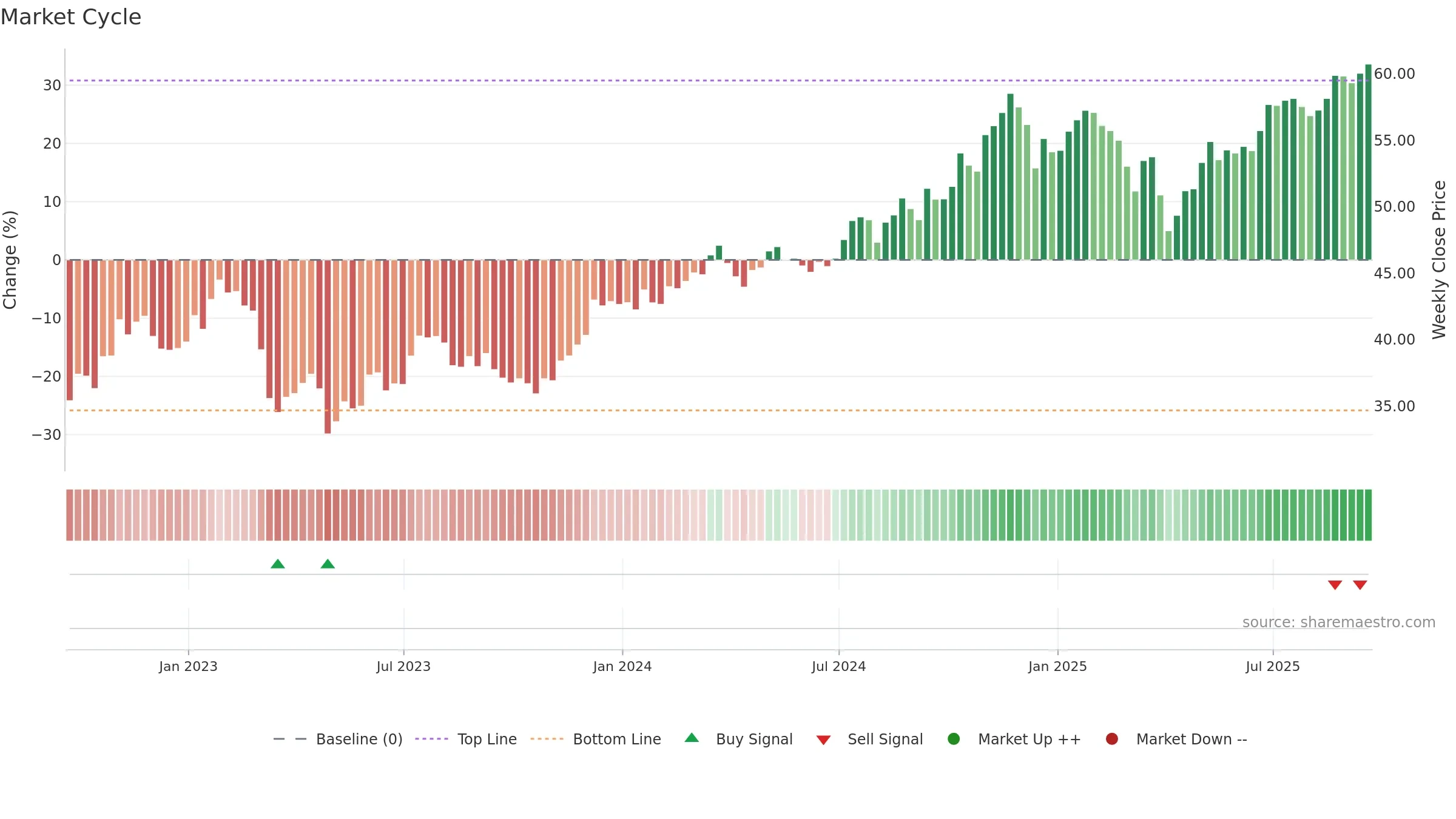Click the rightmost green cell of the heatmap strip

click(1368, 515)
